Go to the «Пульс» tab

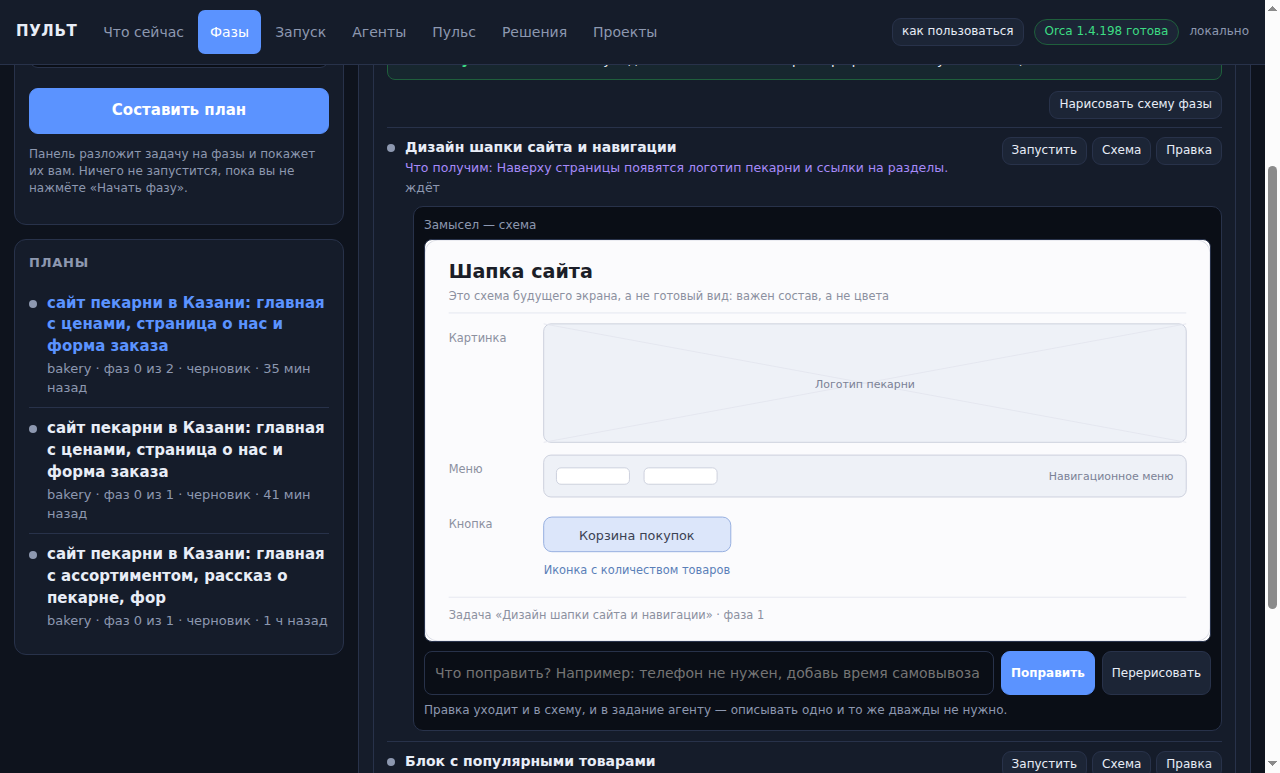pyautogui.click(x=454, y=32)
